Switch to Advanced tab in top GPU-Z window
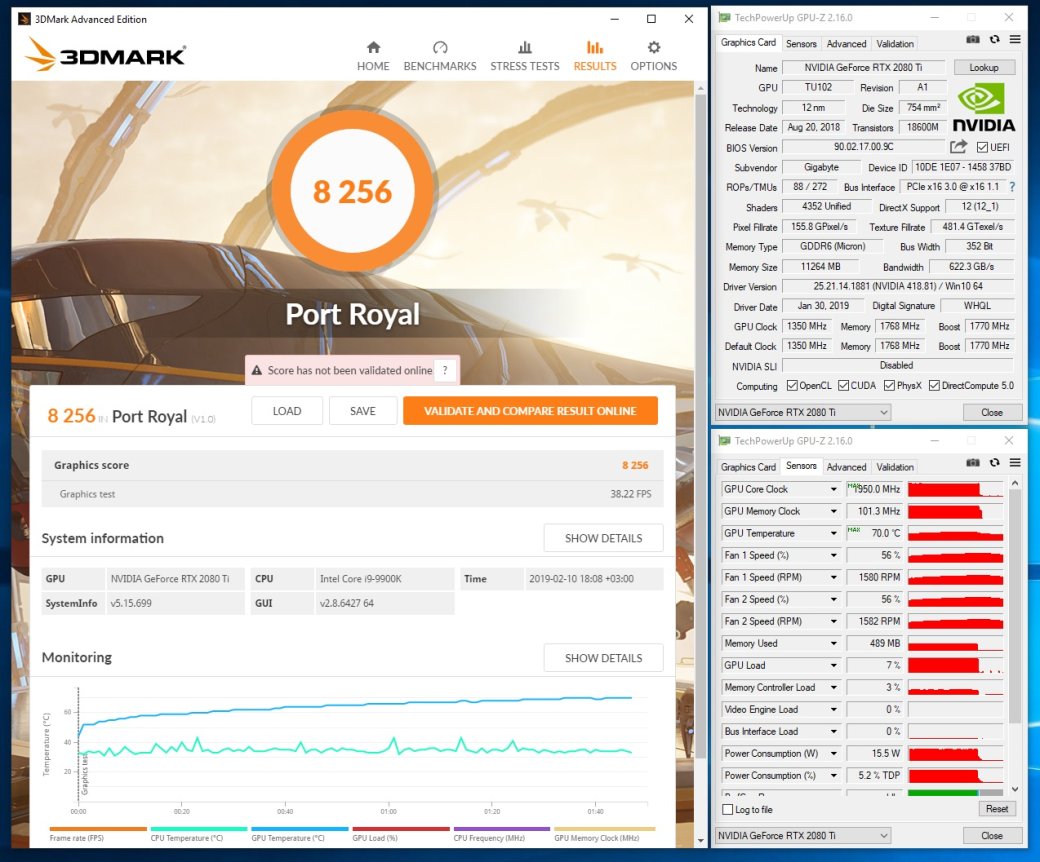 coord(846,44)
